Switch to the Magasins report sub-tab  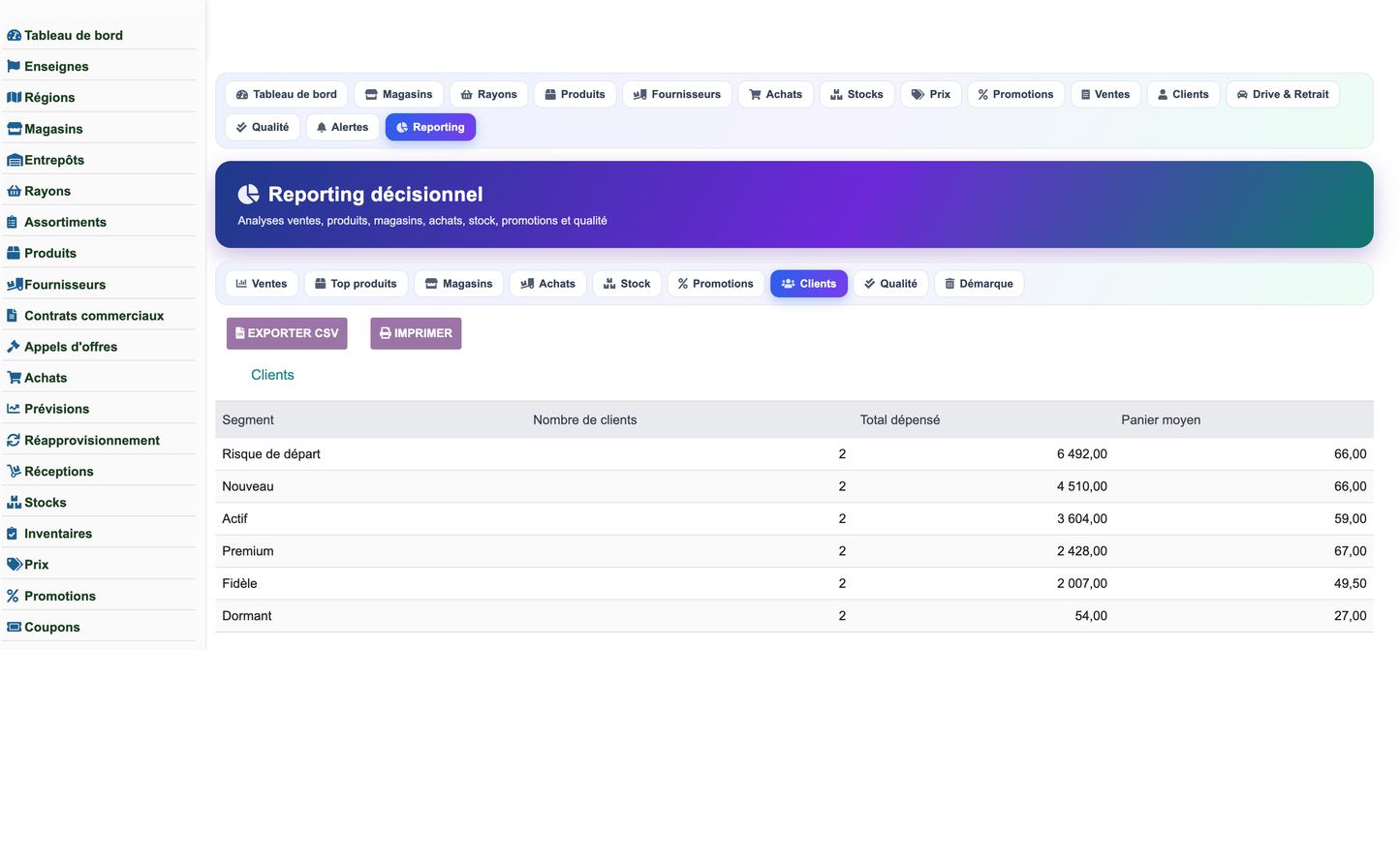[x=459, y=284]
